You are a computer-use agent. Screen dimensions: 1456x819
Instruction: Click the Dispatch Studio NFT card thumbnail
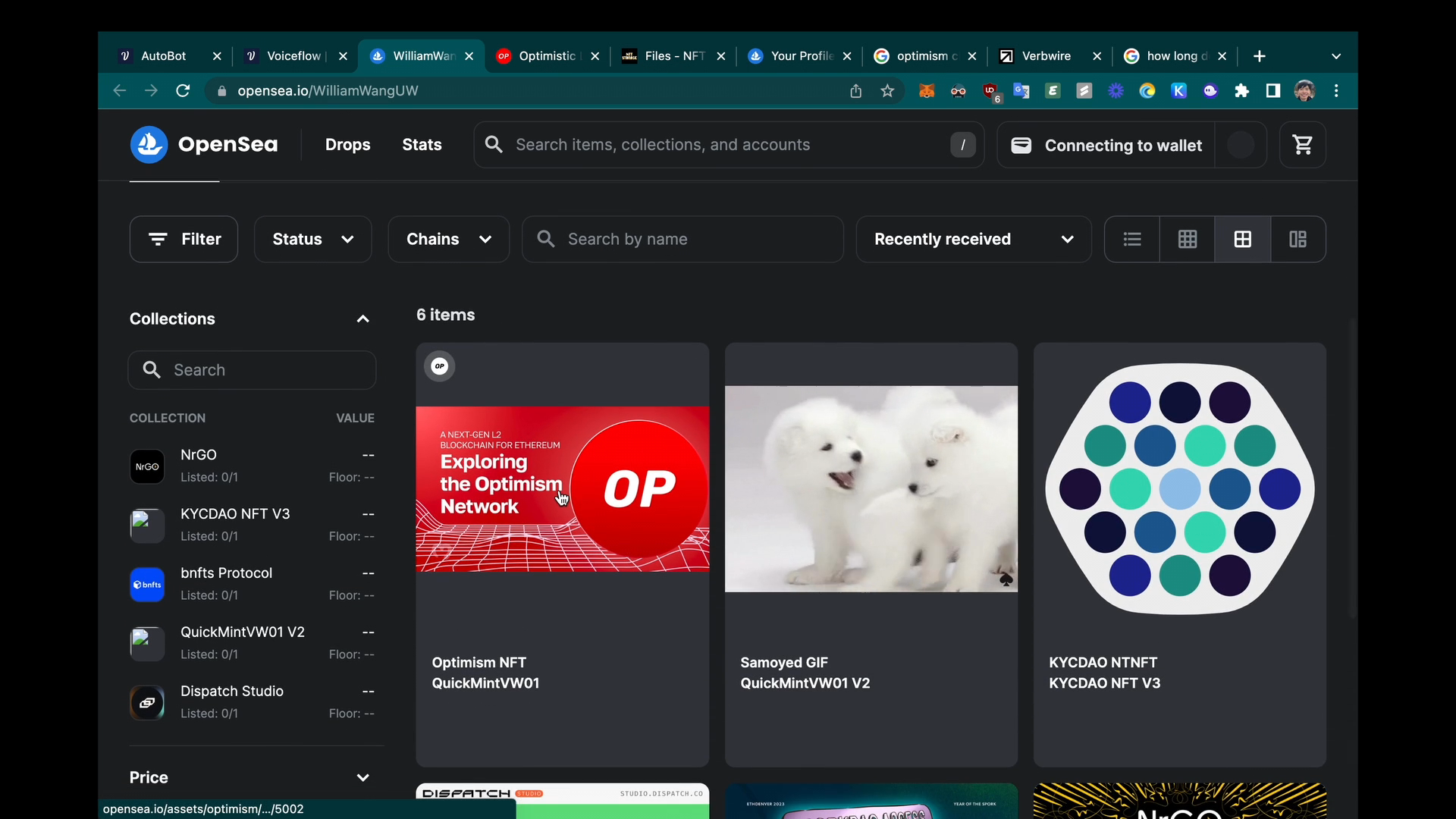(x=562, y=801)
